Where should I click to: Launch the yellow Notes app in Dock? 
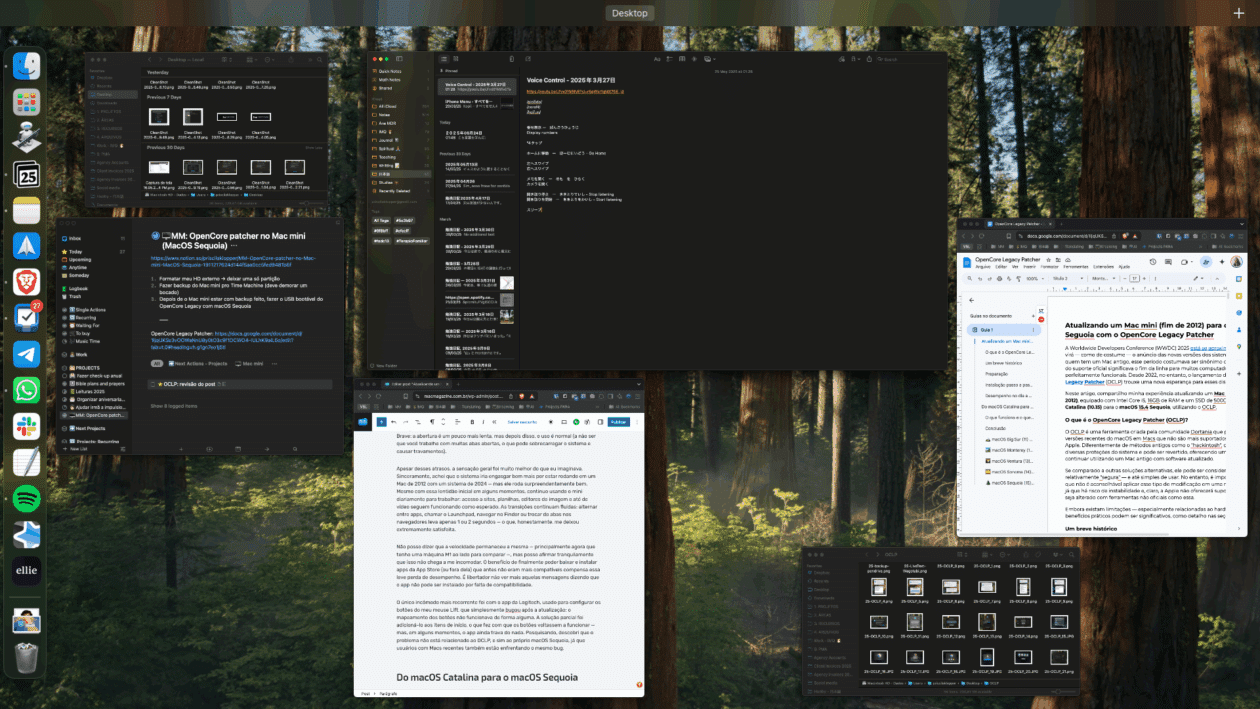coord(26,210)
